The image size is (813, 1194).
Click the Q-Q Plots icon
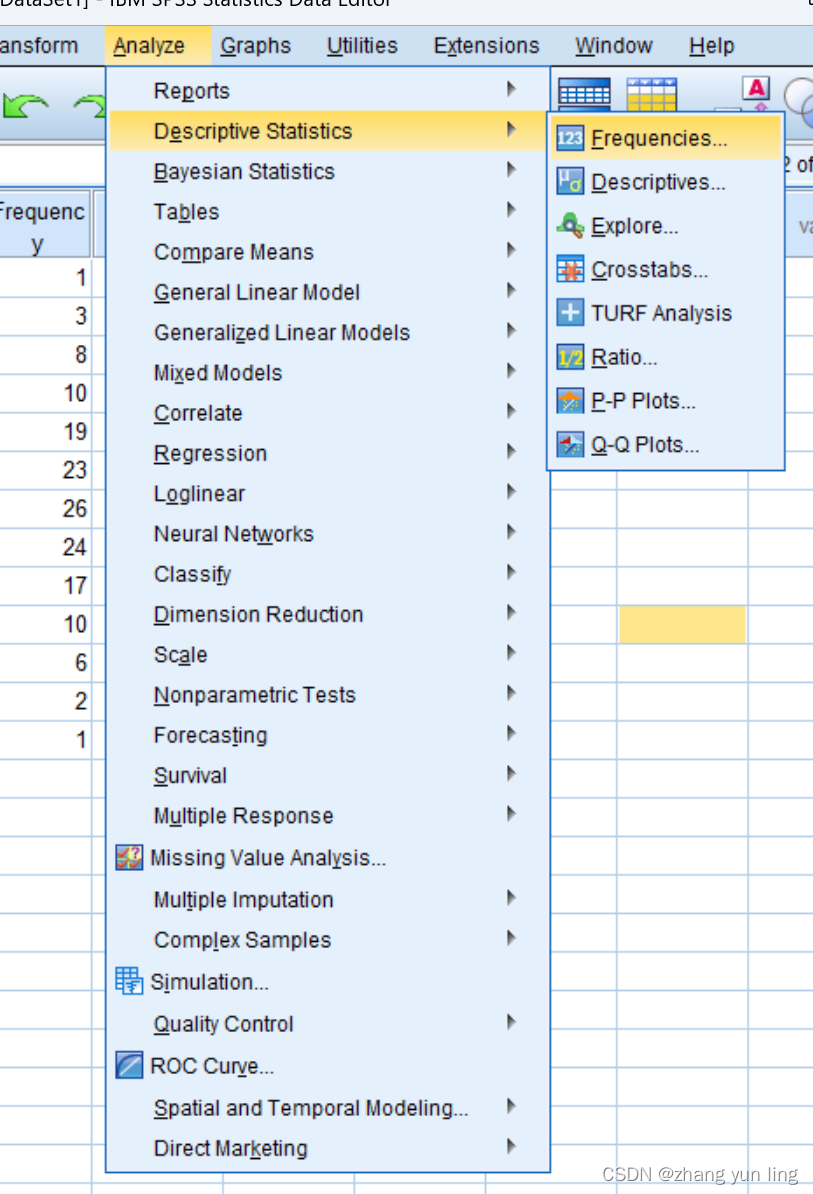coord(570,444)
